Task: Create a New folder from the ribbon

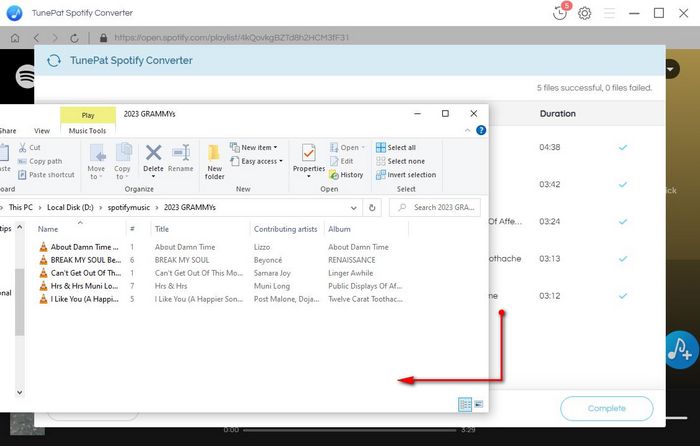Action: (214, 162)
